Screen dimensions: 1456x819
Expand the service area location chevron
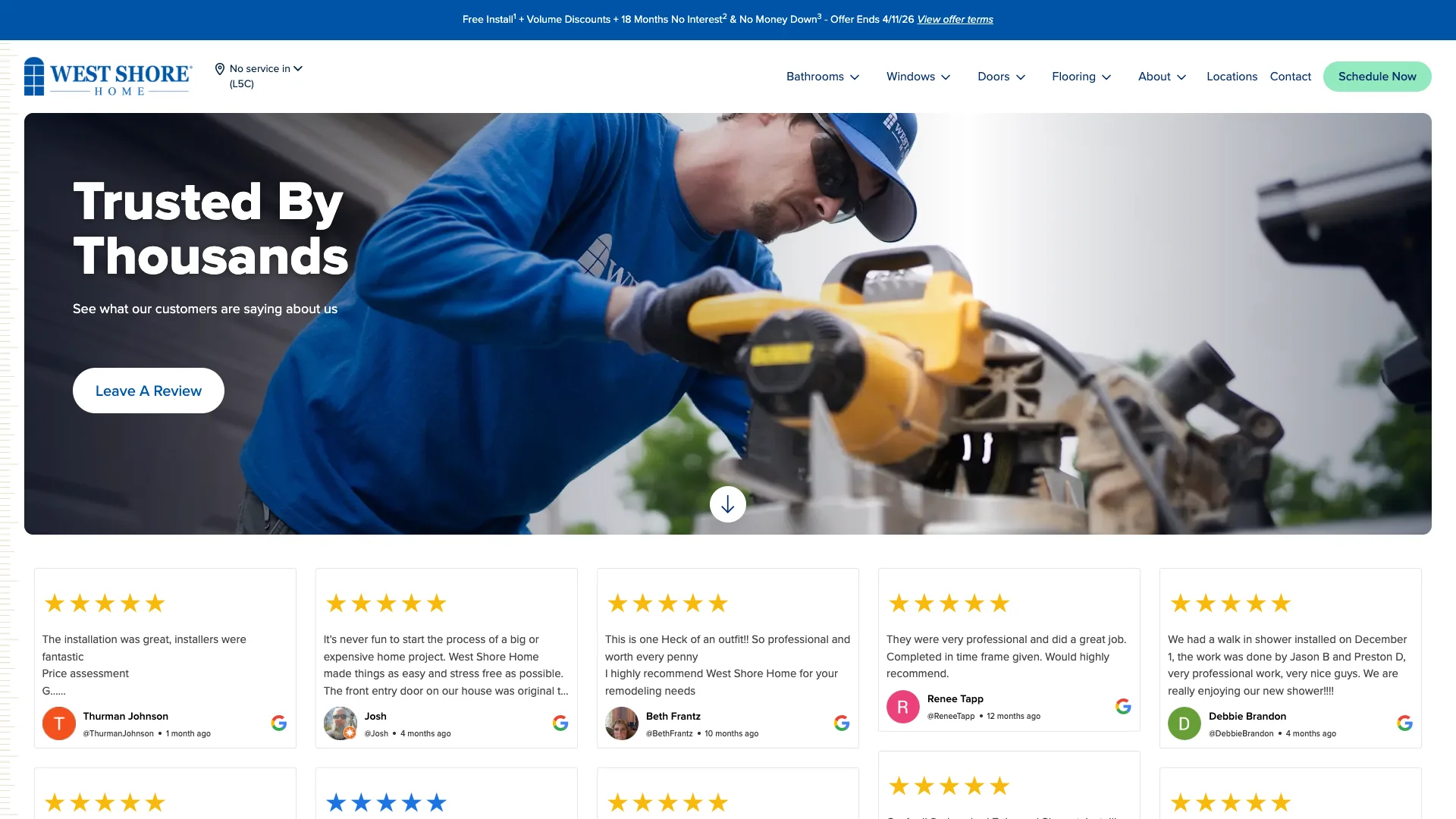pyautogui.click(x=297, y=67)
